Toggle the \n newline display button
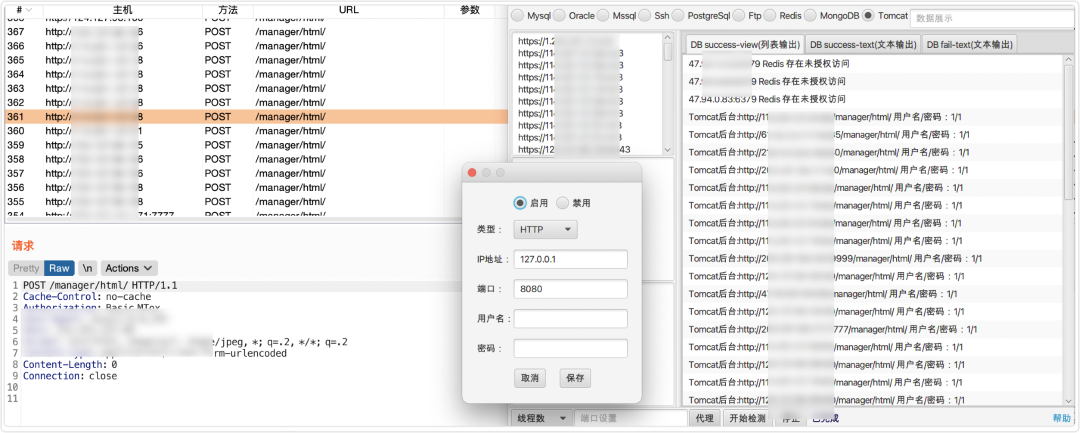1080x433 pixels. click(x=87, y=268)
